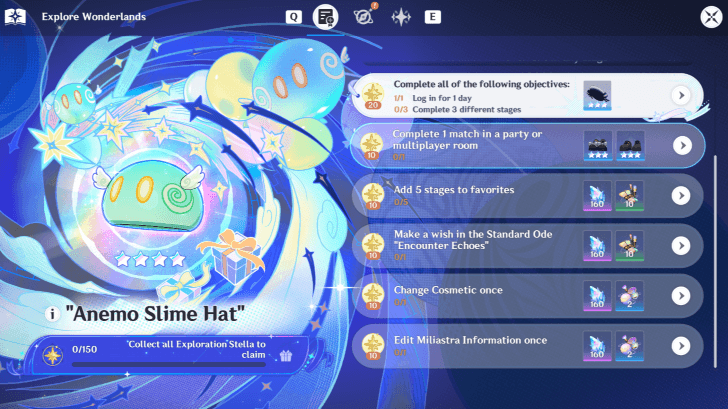View crystal 160 reward in favorites row
Screen dimensions: 728x409
pyautogui.click(x=597, y=196)
